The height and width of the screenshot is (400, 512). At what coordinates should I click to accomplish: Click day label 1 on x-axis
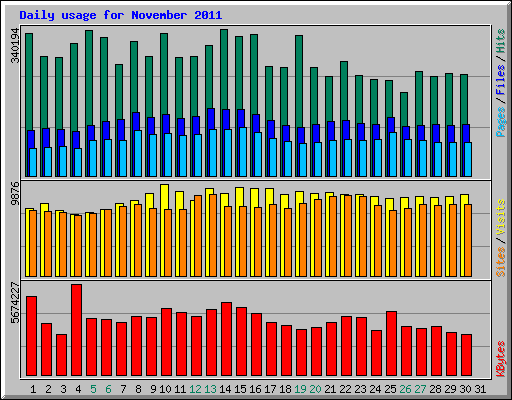click(33, 389)
